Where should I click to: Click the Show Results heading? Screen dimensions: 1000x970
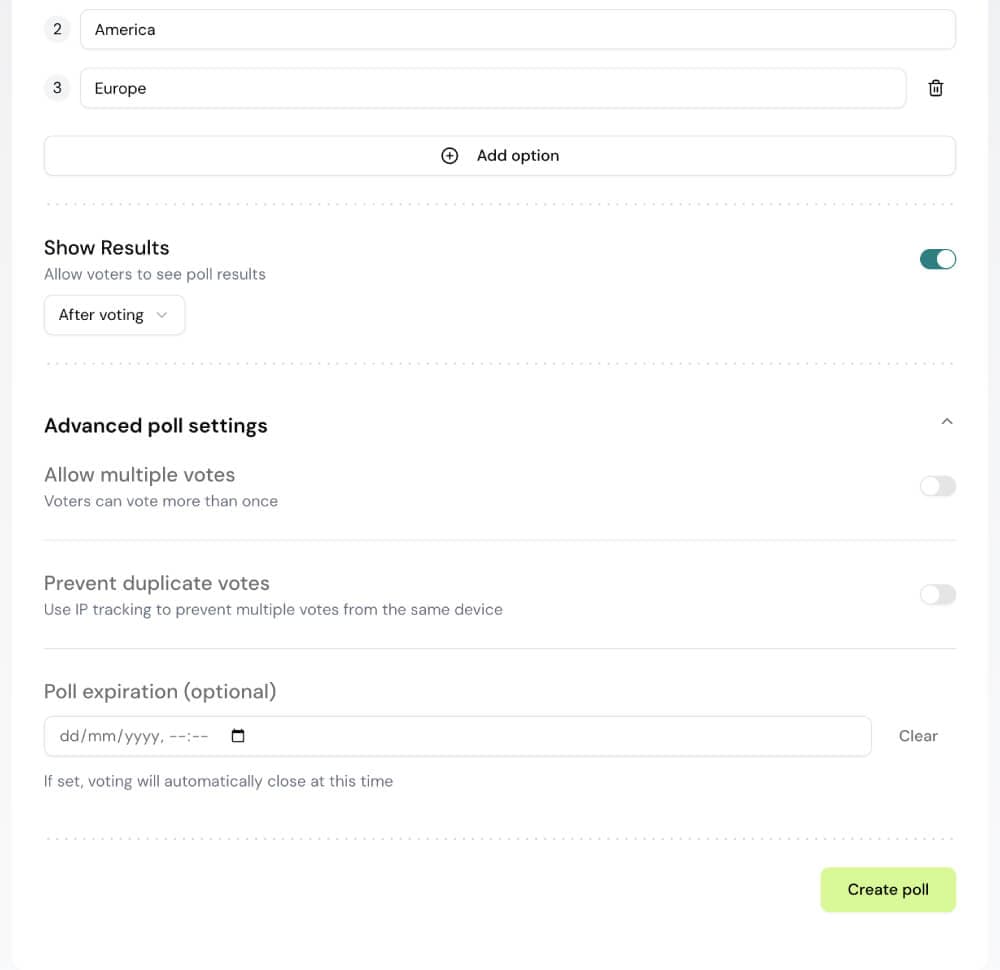[x=107, y=247]
